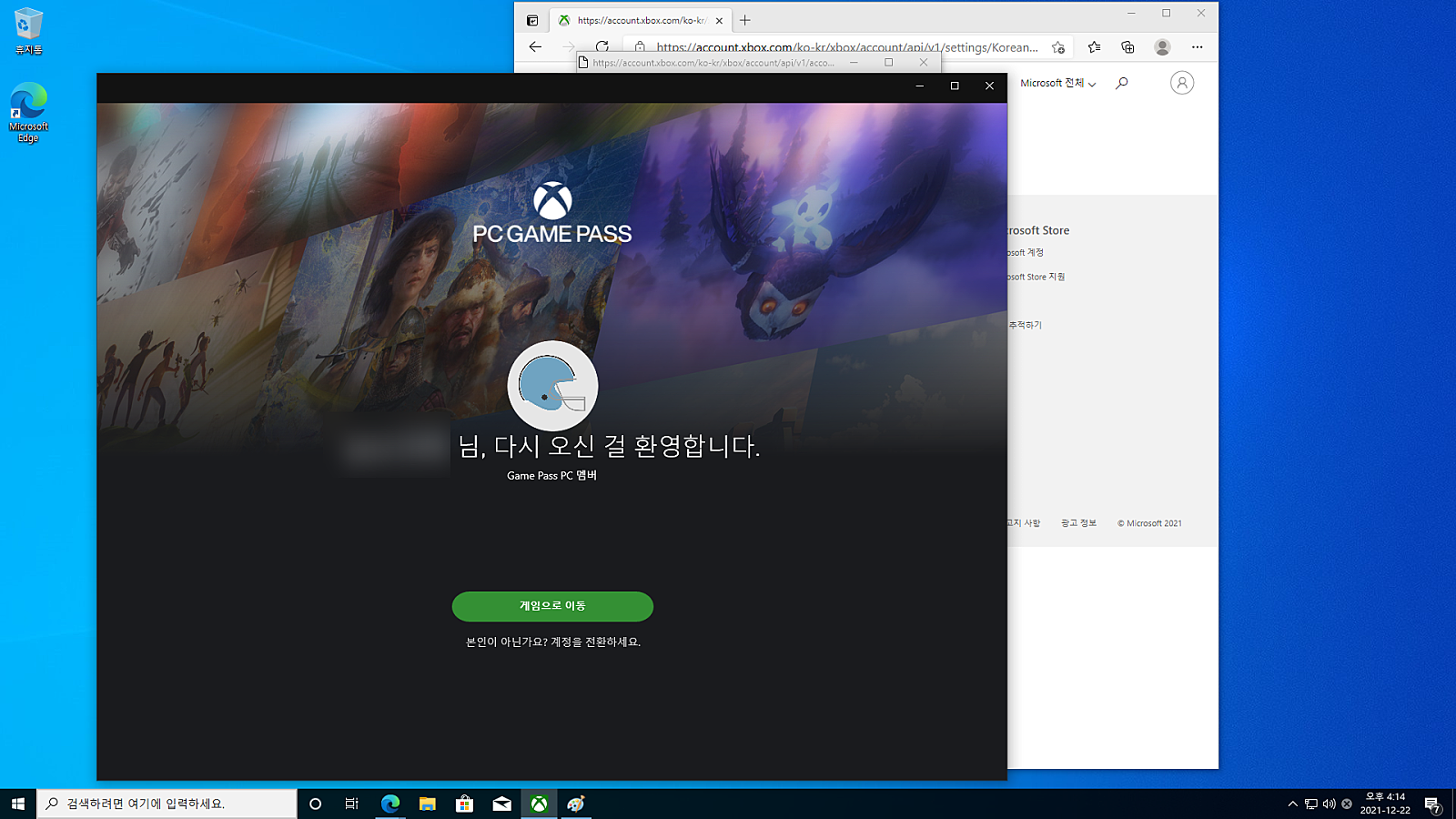Click the Game Pass PC 멤버 label
The width and height of the screenshot is (1456, 819).
click(x=551, y=475)
